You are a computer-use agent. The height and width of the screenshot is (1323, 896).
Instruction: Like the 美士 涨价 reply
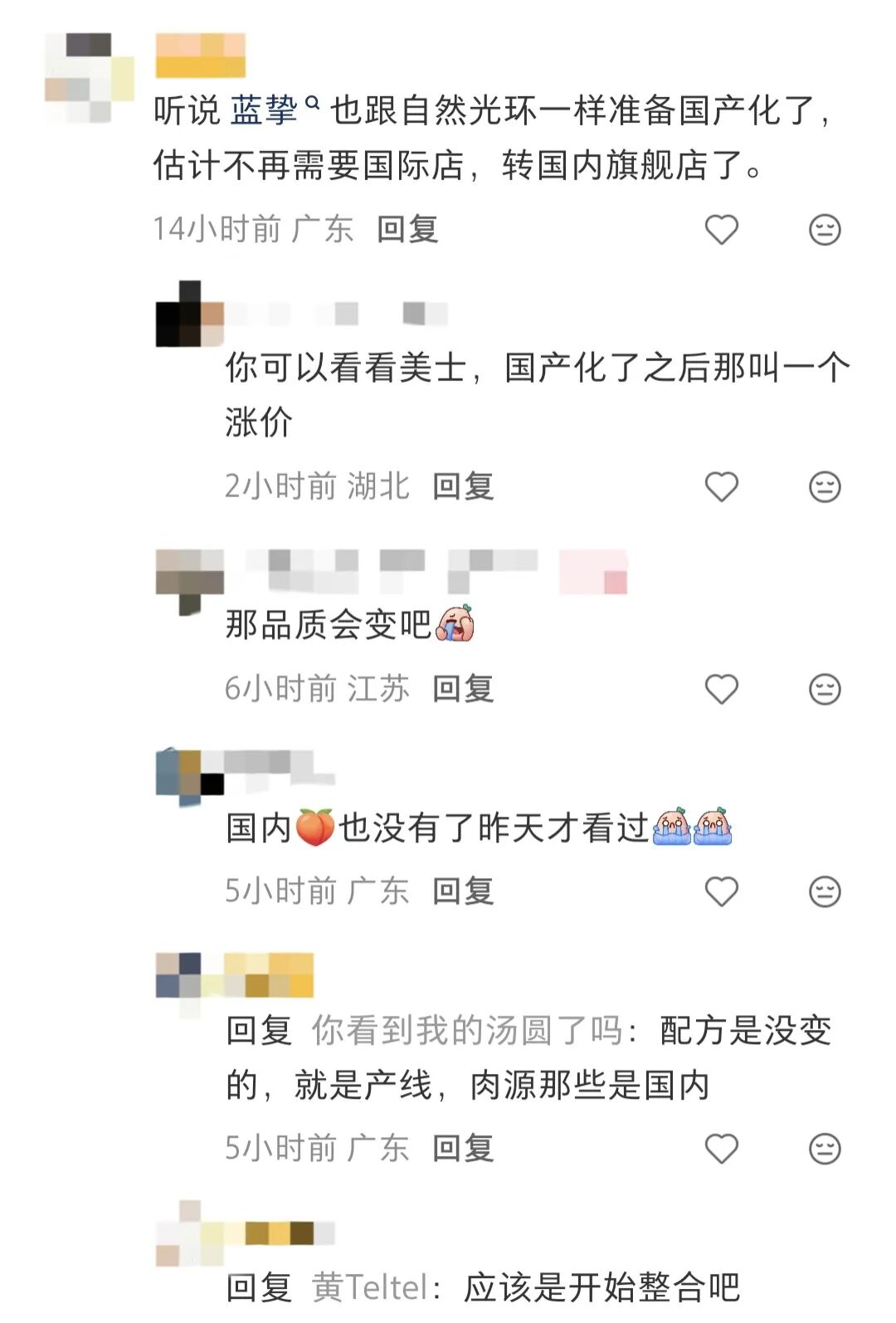click(721, 487)
